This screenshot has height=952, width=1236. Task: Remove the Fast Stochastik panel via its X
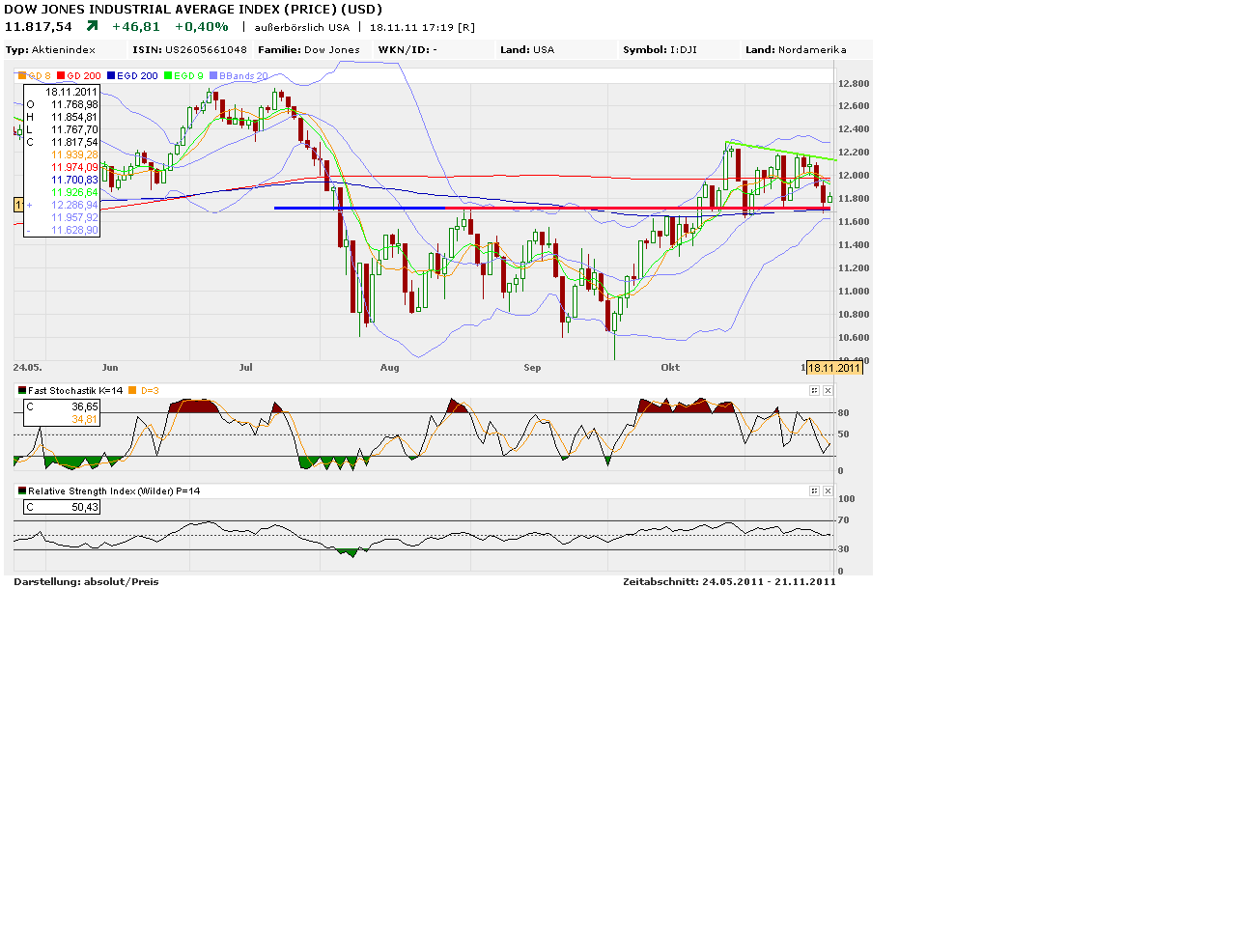(829, 390)
